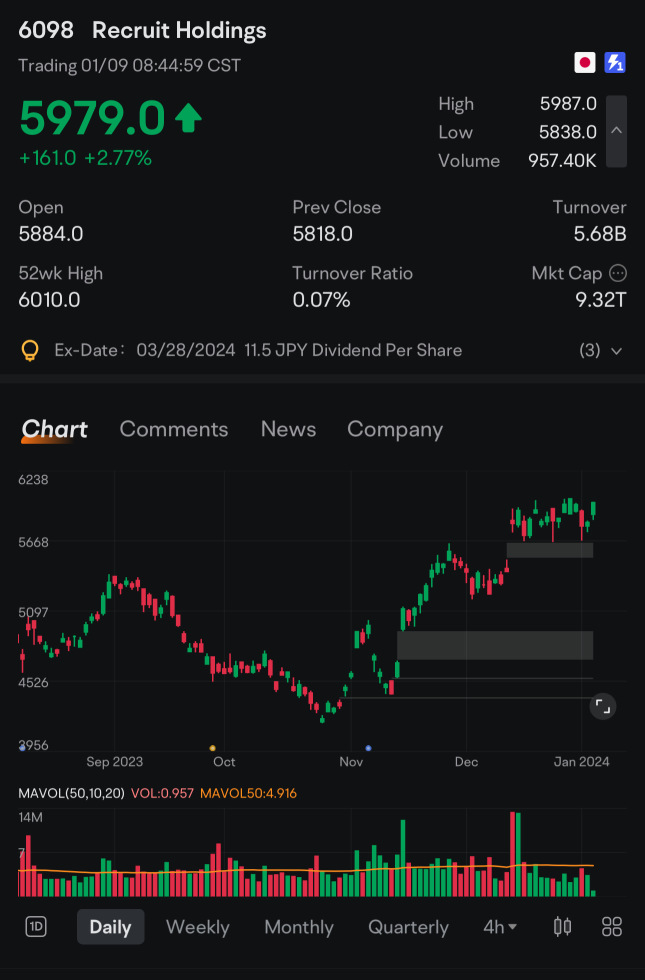645x980 pixels.
Task: Tap the dividend notice count (3)
Action: [590, 351]
